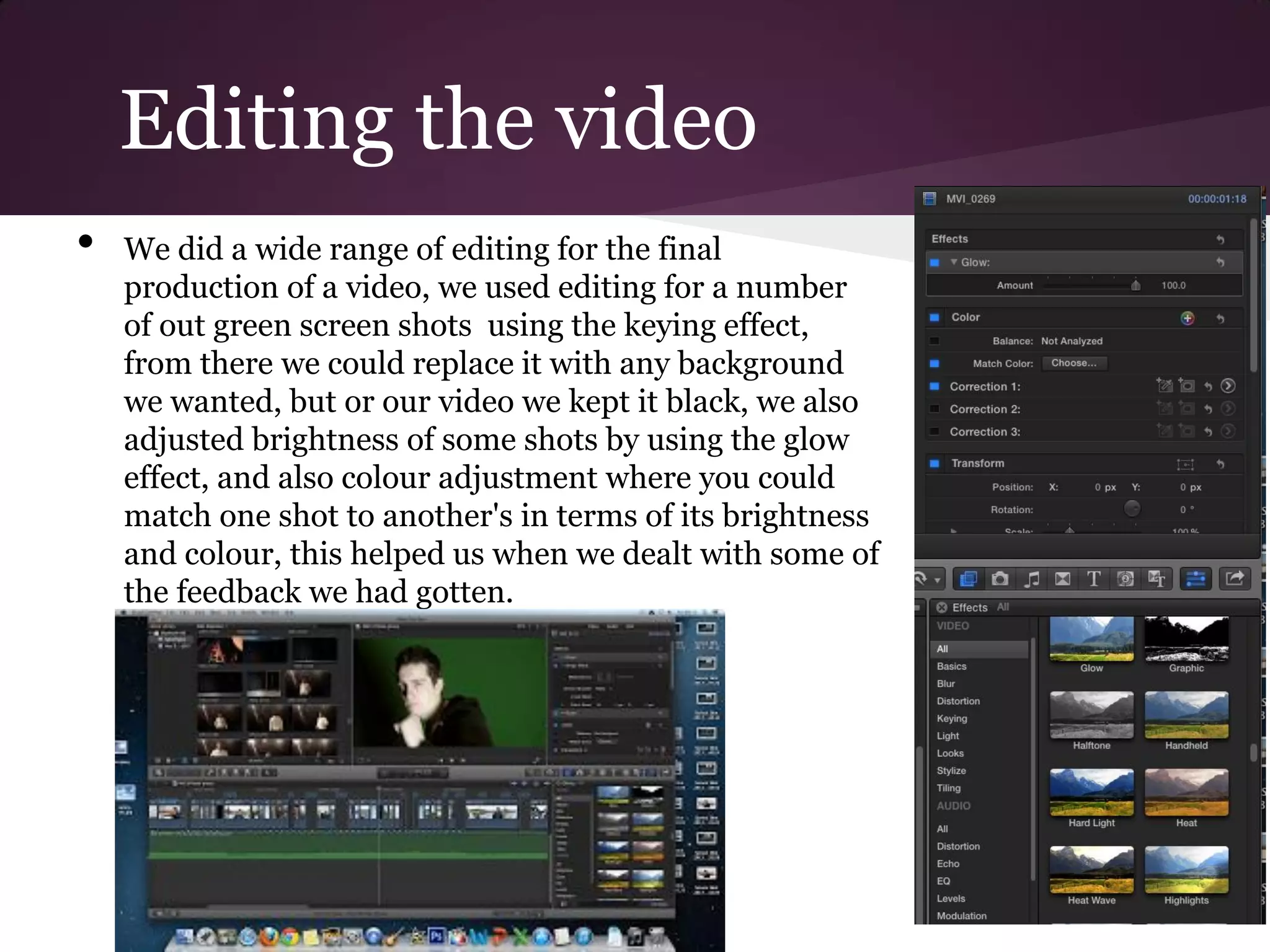Reset Correction 1 arrow

point(1208,386)
